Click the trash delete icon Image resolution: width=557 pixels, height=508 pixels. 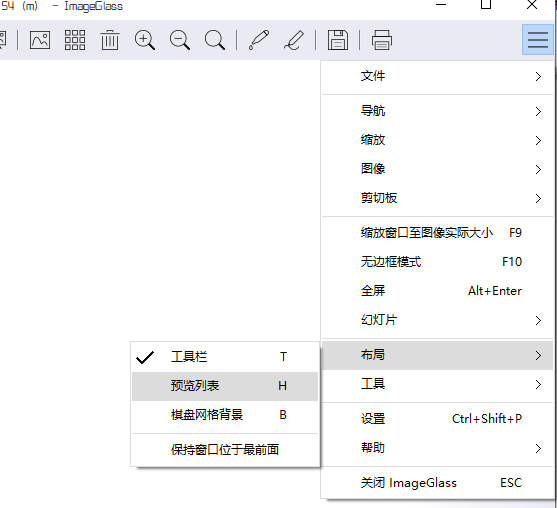click(110, 40)
